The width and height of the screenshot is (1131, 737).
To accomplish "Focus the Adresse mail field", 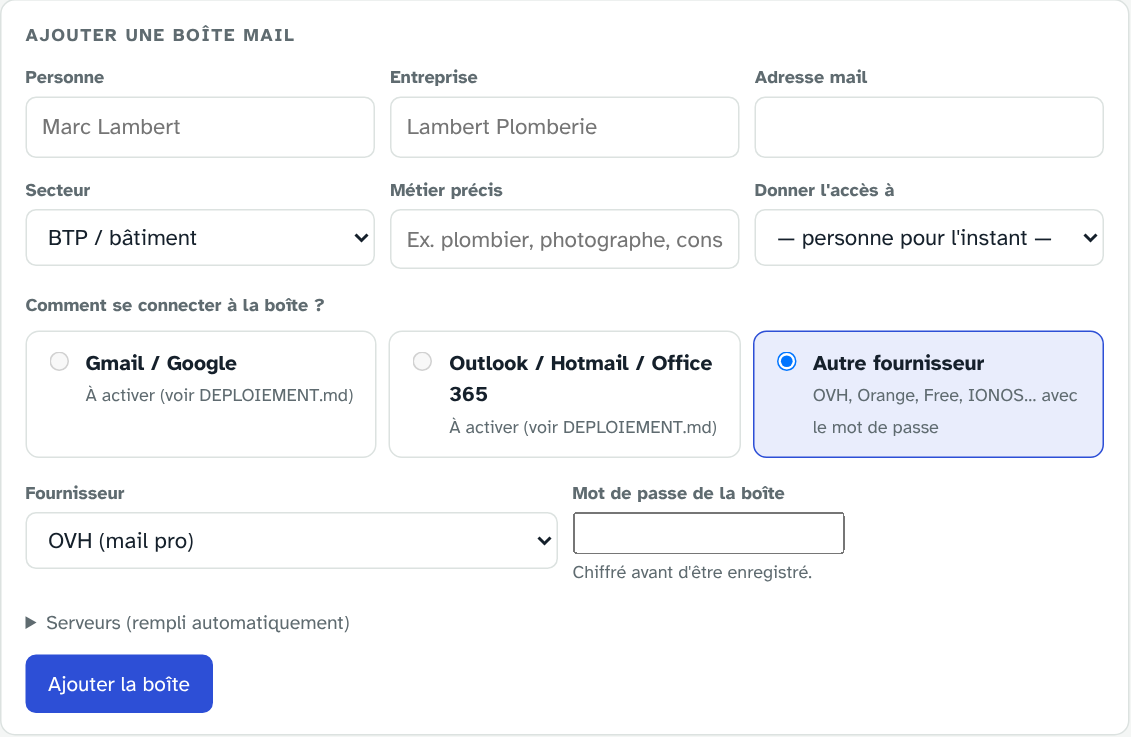I will pos(928,127).
